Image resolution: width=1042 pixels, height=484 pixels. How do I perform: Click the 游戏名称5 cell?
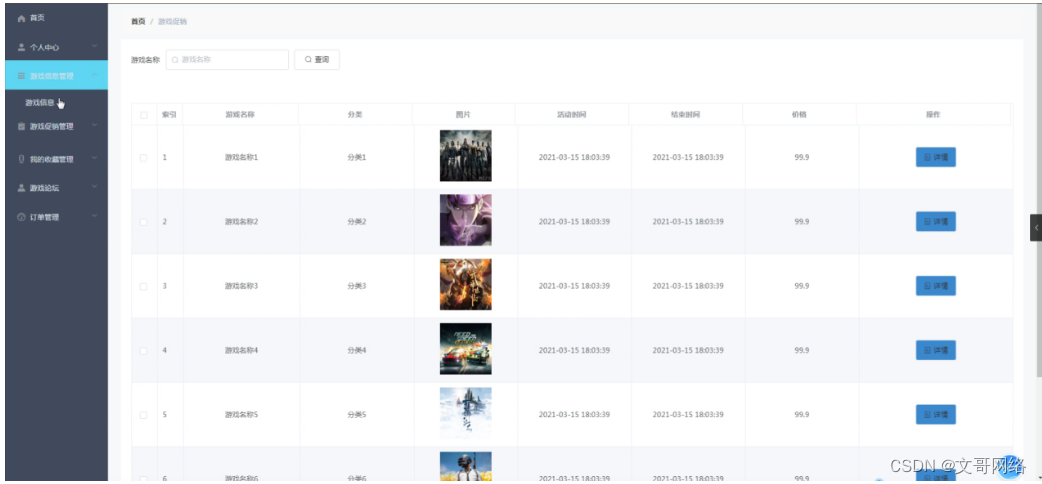(x=241, y=415)
